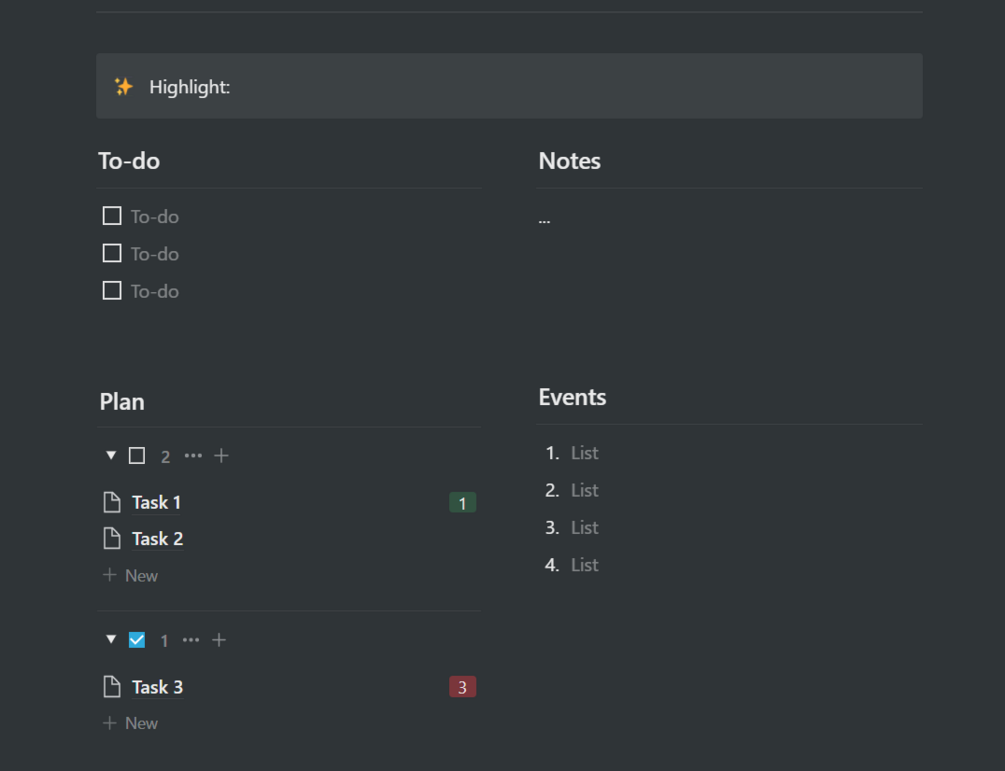Add item to unchecked Plan group with plus
Image resolution: width=1005 pixels, height=771 pixels.
point(221,456)
